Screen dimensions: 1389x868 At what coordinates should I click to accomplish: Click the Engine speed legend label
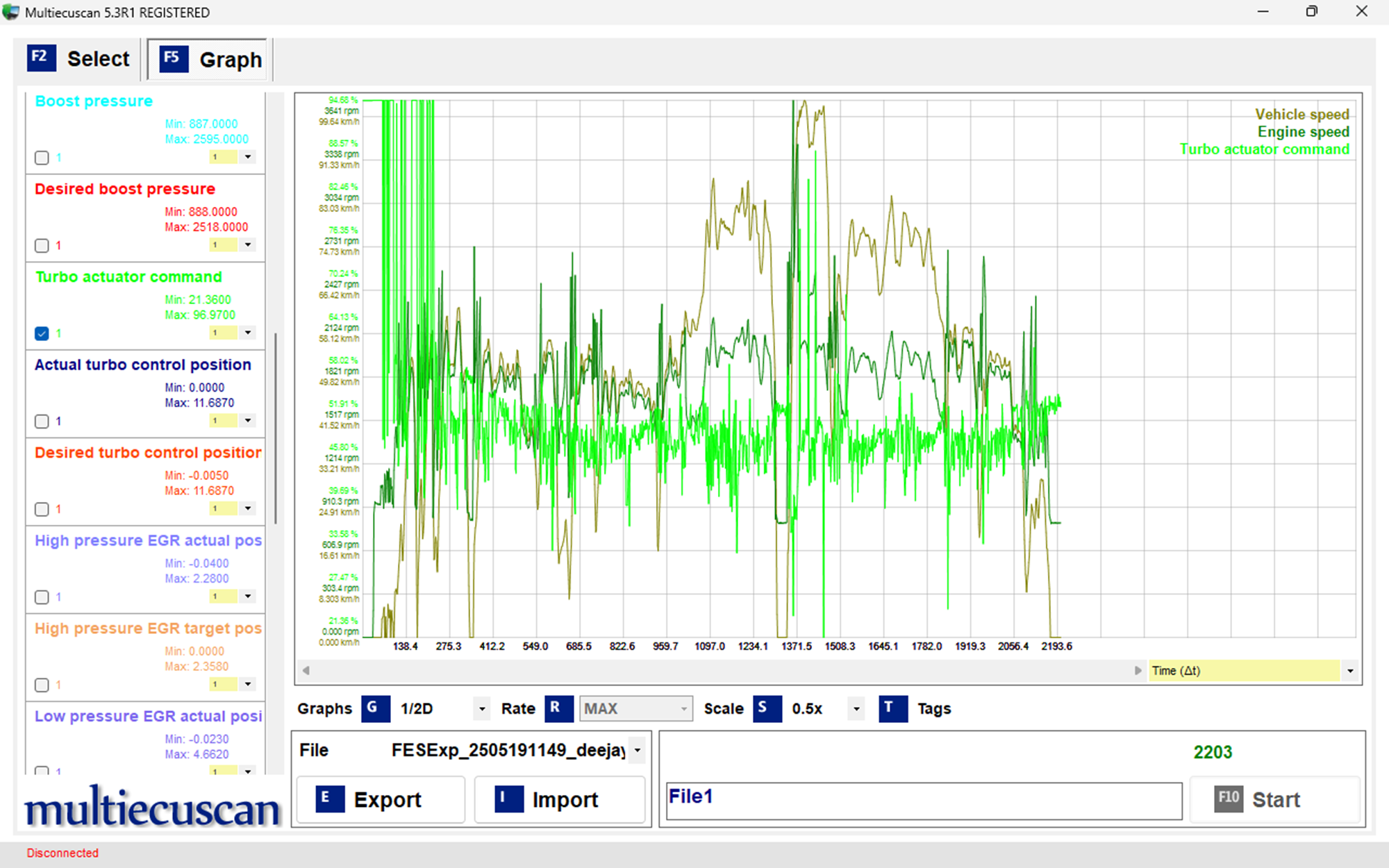(1303, 132)
